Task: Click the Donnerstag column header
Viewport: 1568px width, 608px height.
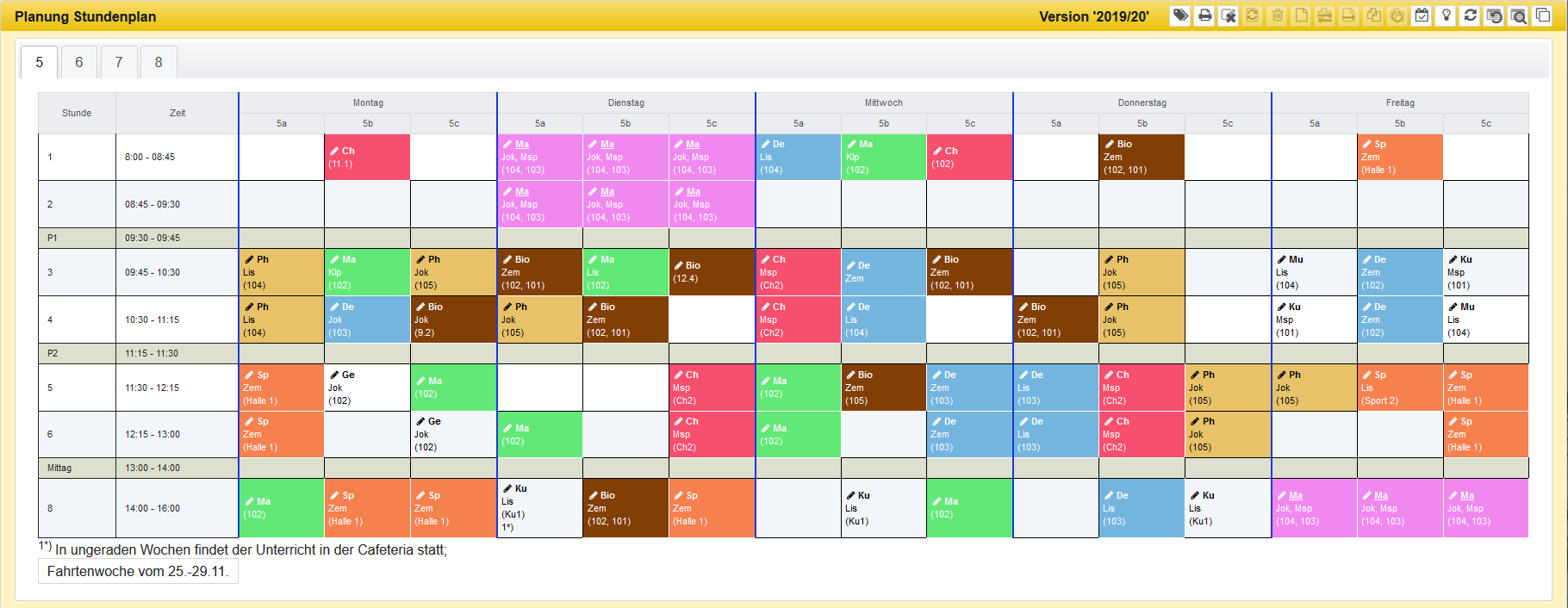Action: tap(1142, 102)
